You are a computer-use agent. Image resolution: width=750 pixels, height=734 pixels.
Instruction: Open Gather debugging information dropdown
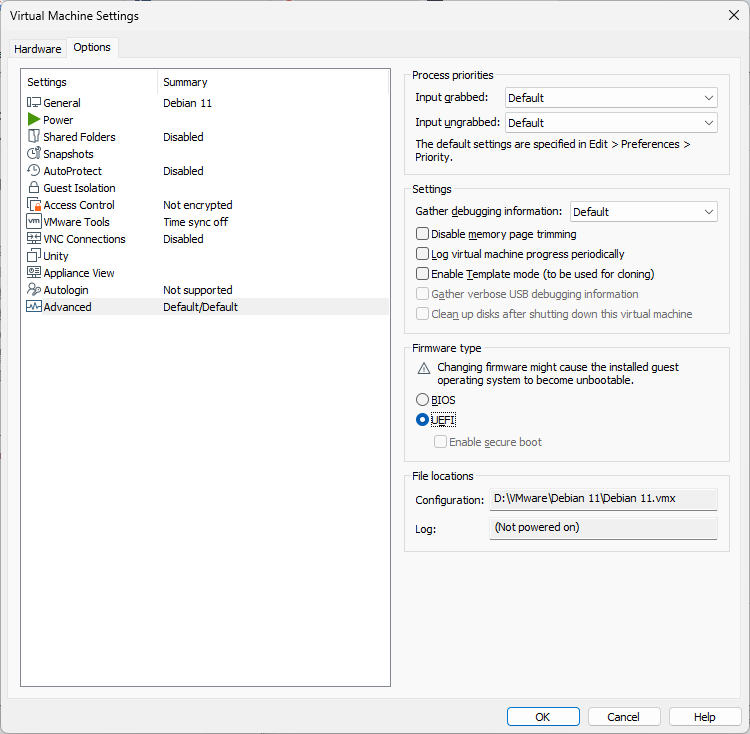click(x=643, y=211)
